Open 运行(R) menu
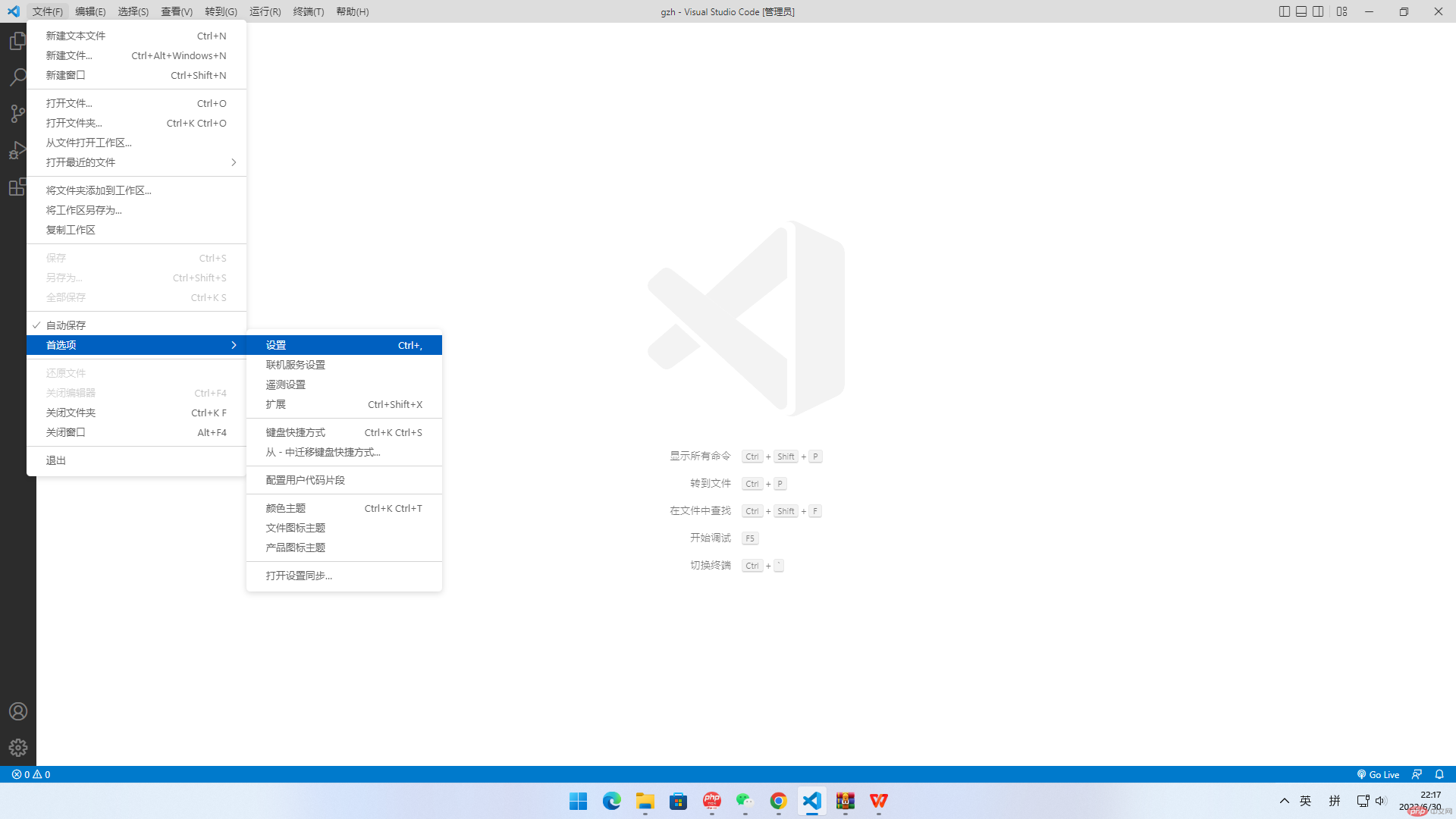 [265, 11]
